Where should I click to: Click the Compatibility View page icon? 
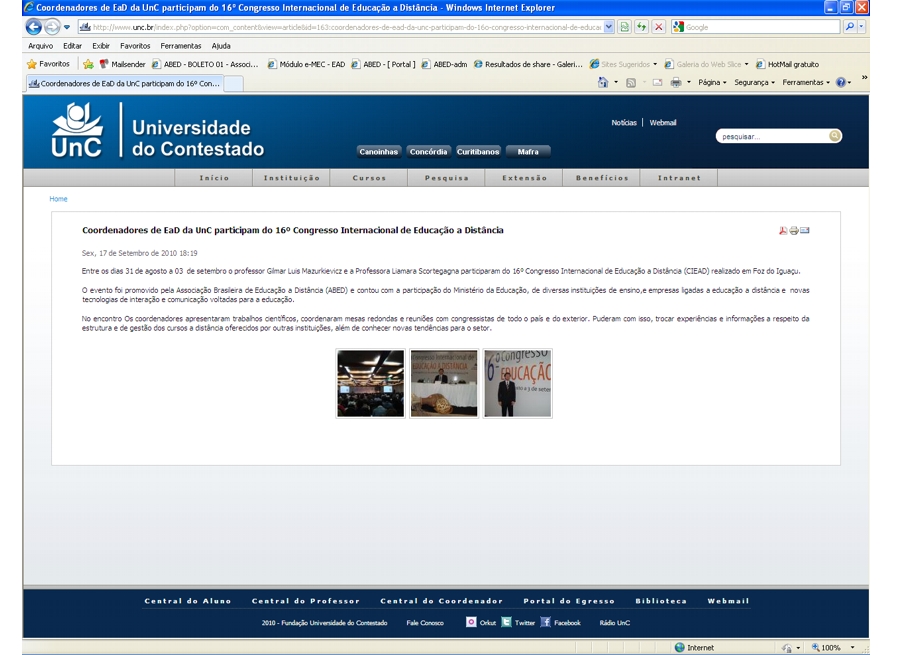click(x=624, y=27)
